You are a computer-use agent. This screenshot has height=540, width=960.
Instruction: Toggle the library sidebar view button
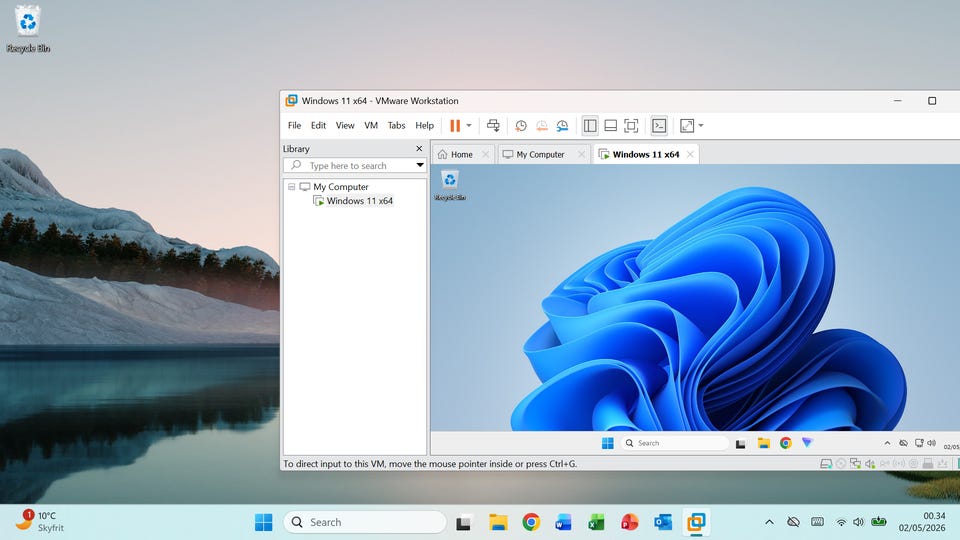(590, 126)
